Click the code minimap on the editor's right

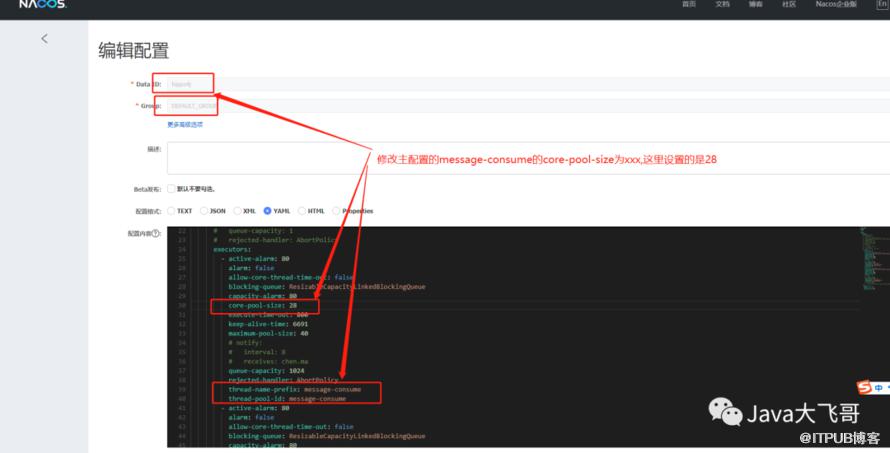[x=875, y=258]
